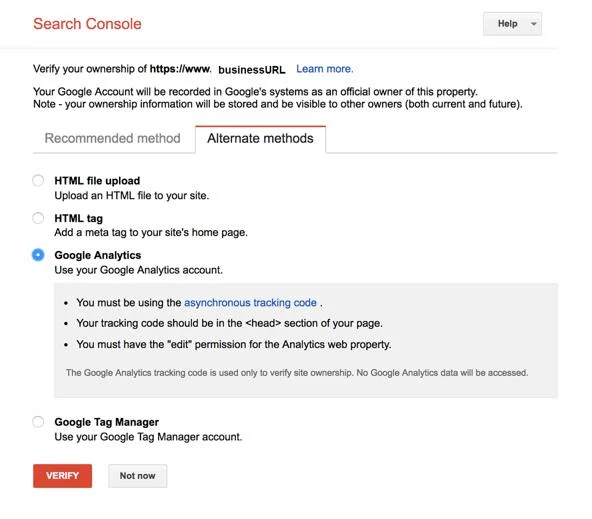Click the businessURL property text

click(x=252, y=70)
